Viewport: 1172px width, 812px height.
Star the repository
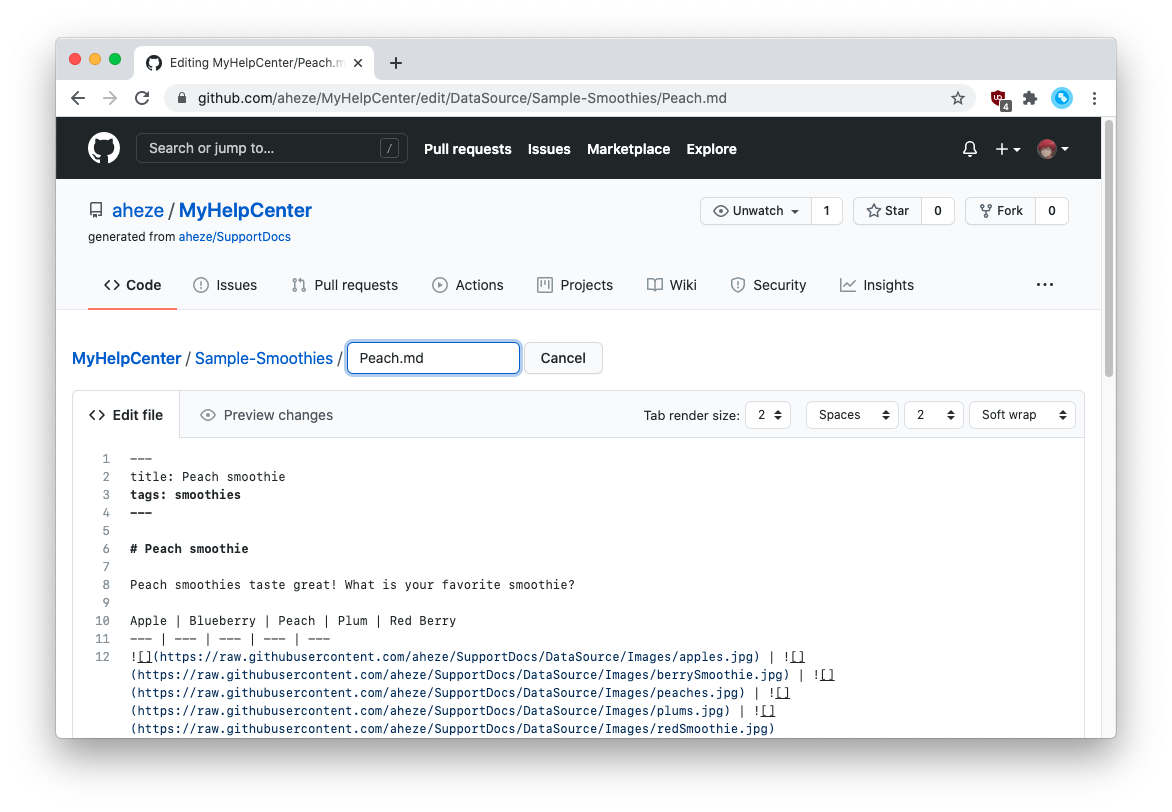pos(887,211)
